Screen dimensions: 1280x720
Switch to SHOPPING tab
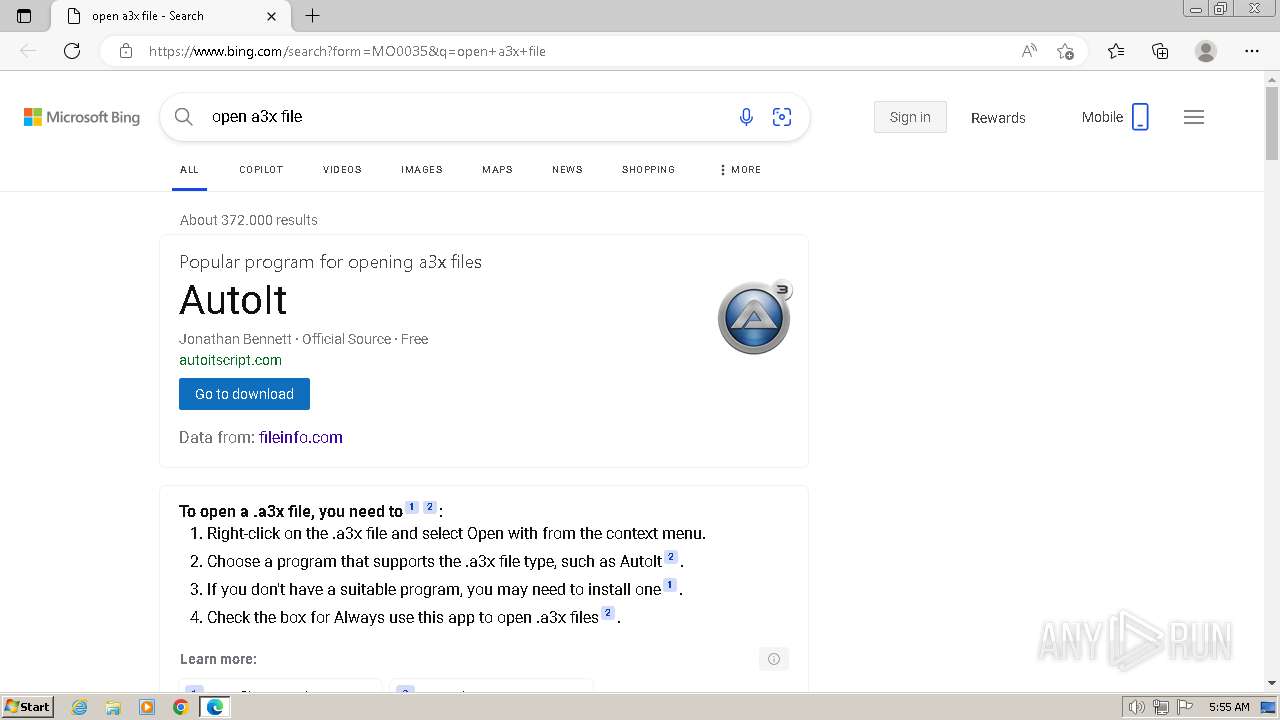coord(648,170)
